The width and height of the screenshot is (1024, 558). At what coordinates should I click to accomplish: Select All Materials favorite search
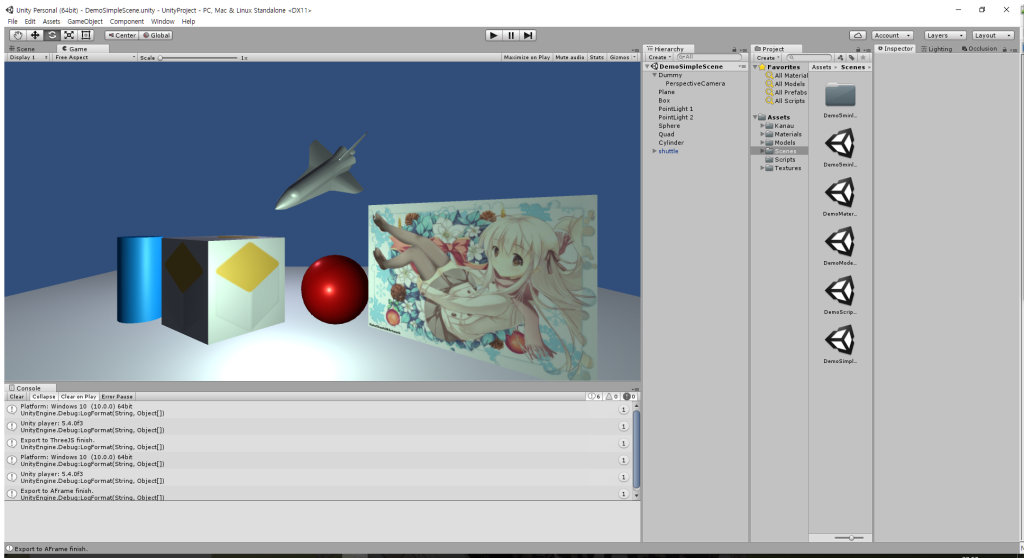(786, 76)
